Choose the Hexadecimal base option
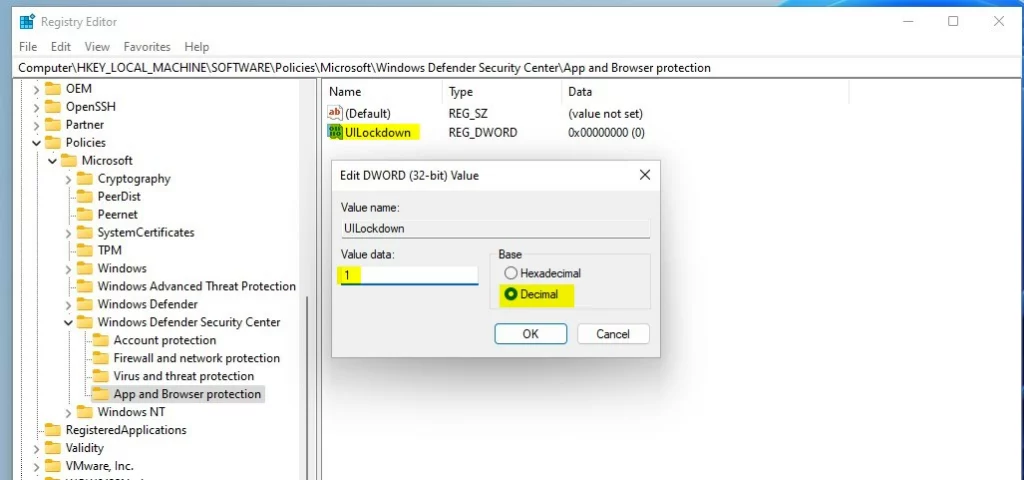This screenshot has width=1024, height=480. pos(511,274)
